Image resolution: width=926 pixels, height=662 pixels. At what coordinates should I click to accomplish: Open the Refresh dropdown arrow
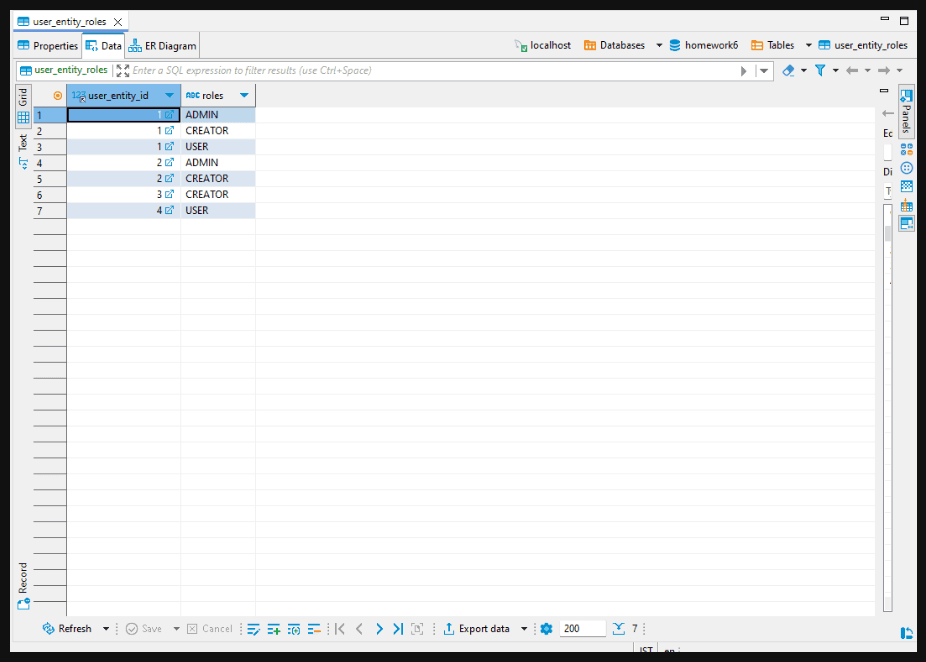click(x=106, y=629)
